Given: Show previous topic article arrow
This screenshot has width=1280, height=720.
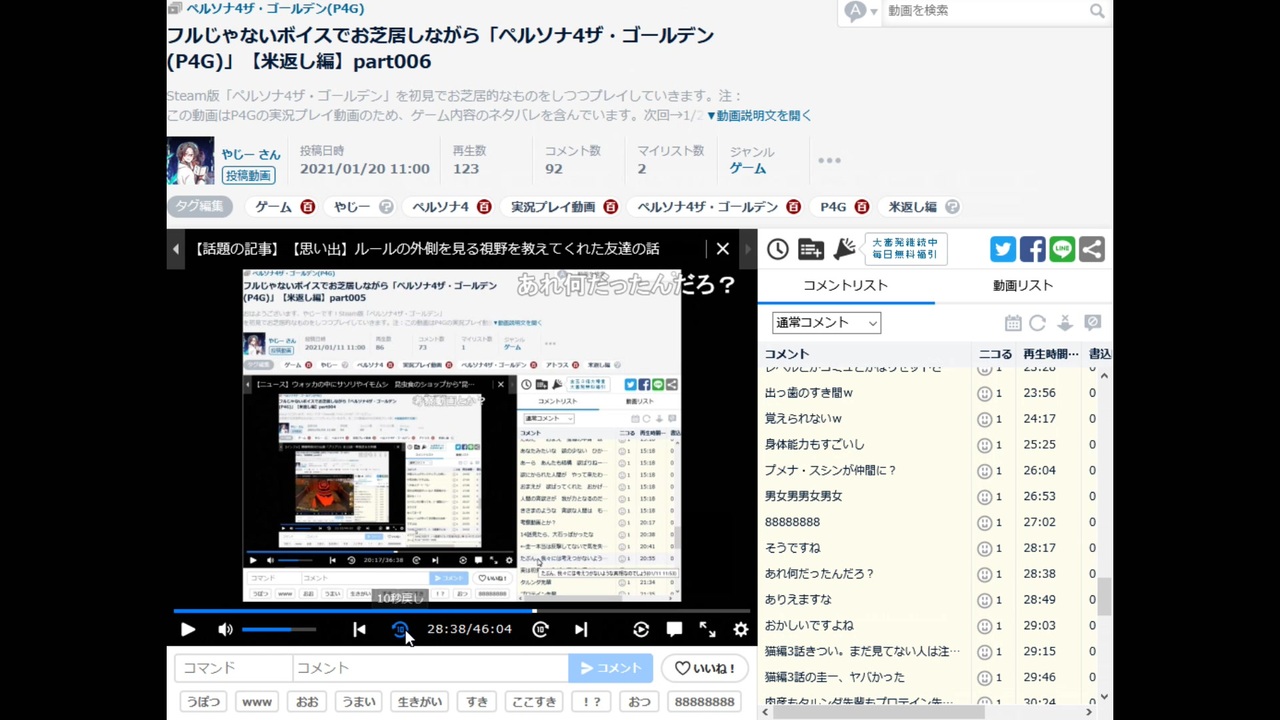Looking at the screenshot, I should [176, 249].
